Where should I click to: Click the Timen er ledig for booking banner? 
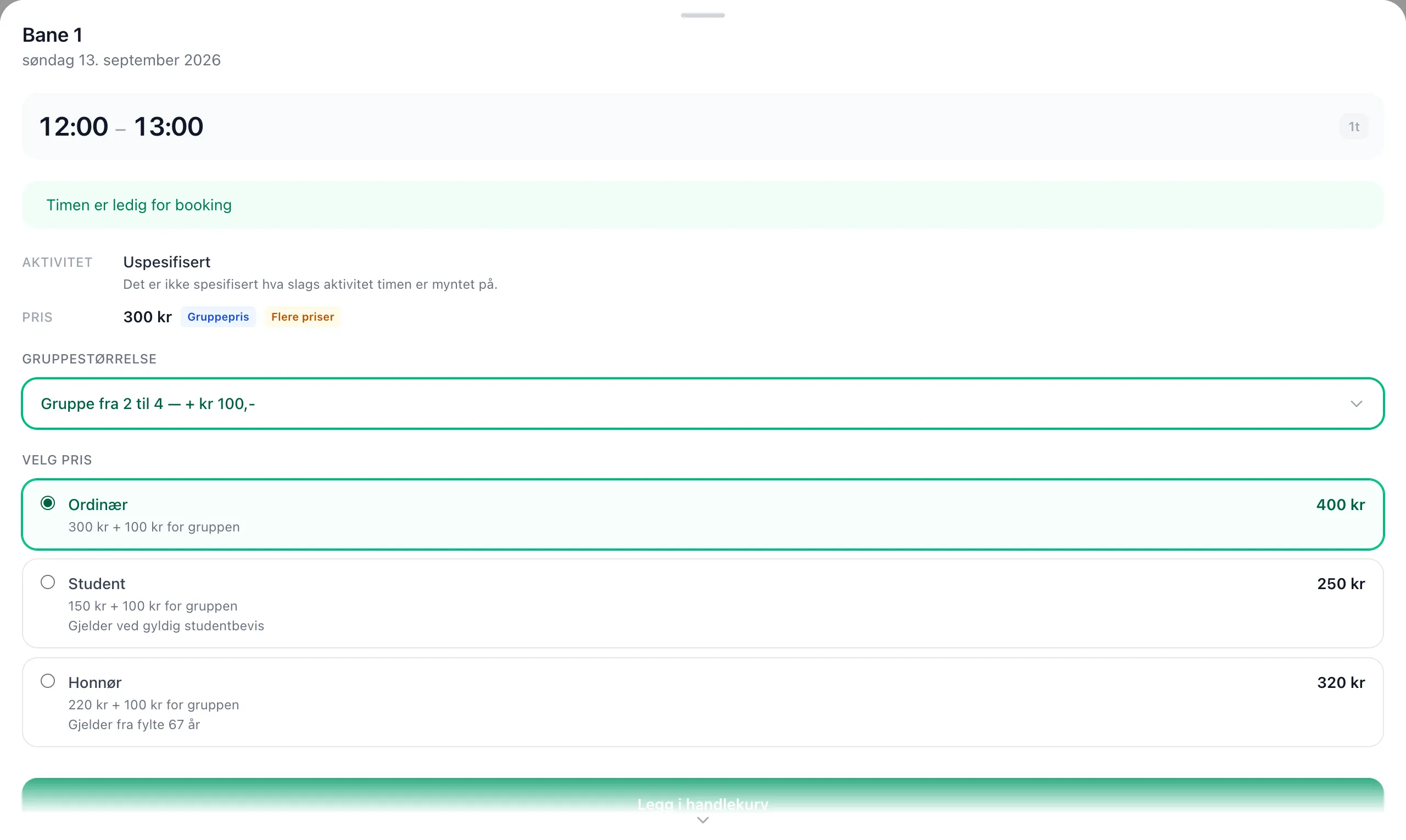(702, 205)
